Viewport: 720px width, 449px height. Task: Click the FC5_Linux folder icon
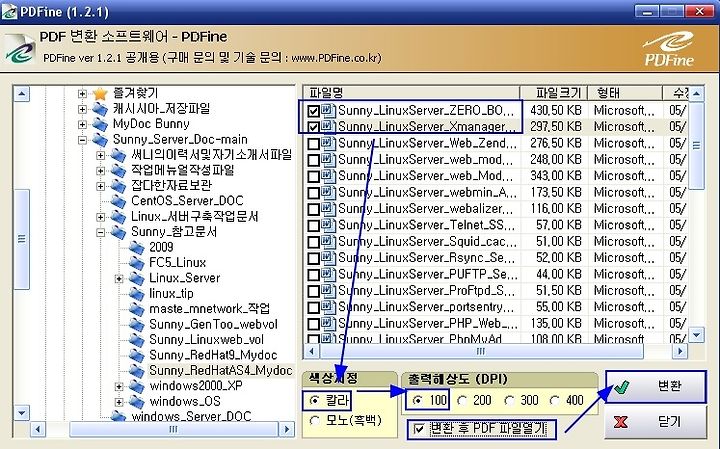[x=136, y=263]
